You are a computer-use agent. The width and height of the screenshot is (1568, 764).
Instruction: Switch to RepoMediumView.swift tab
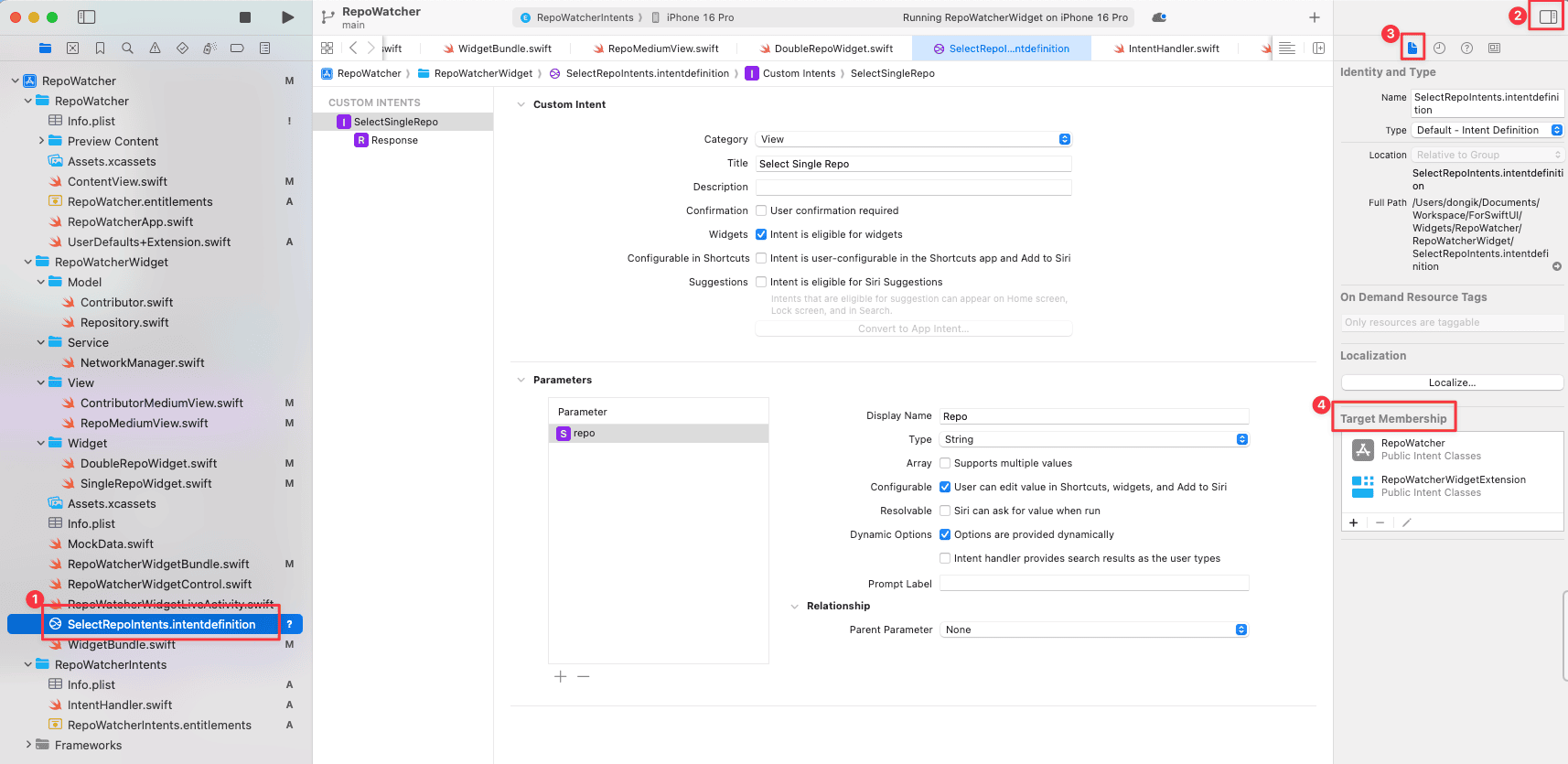pyautogui.click(x=656, y=48)
